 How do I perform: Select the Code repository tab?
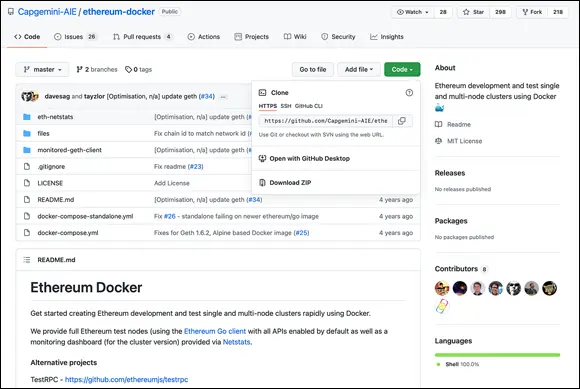click(x=27, y=37)
